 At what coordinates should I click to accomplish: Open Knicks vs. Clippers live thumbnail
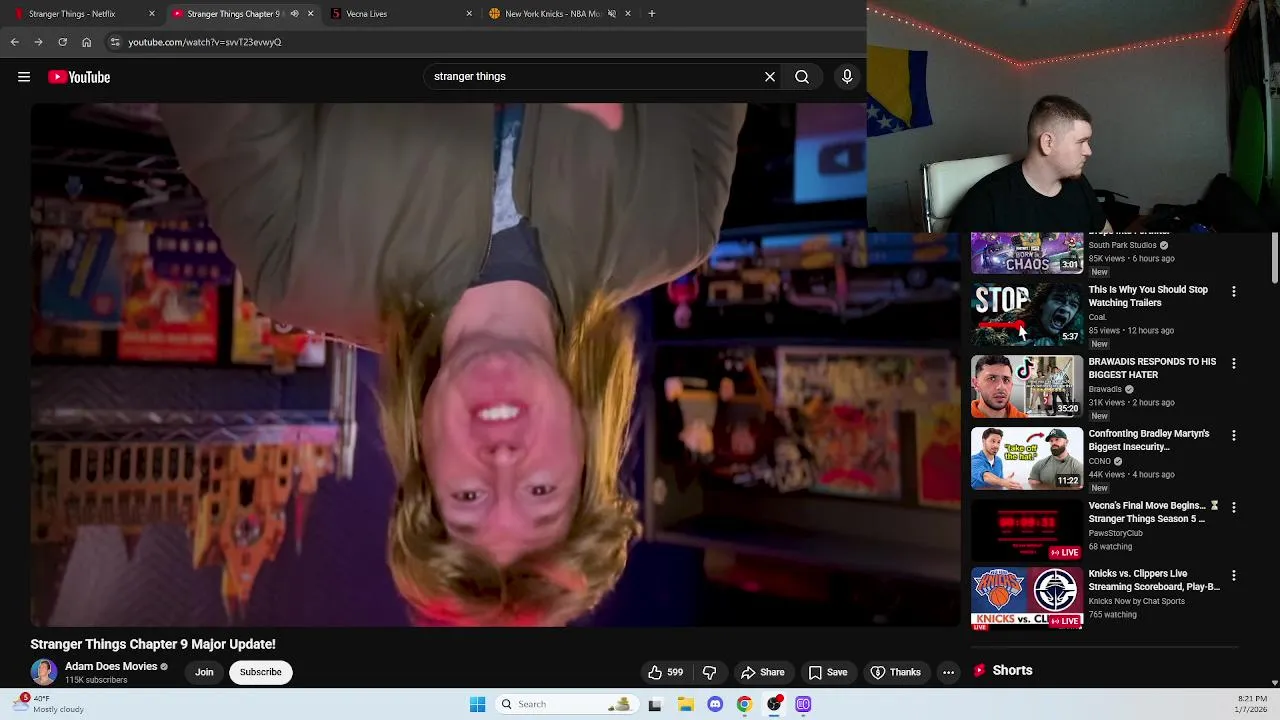point(1027,598)
